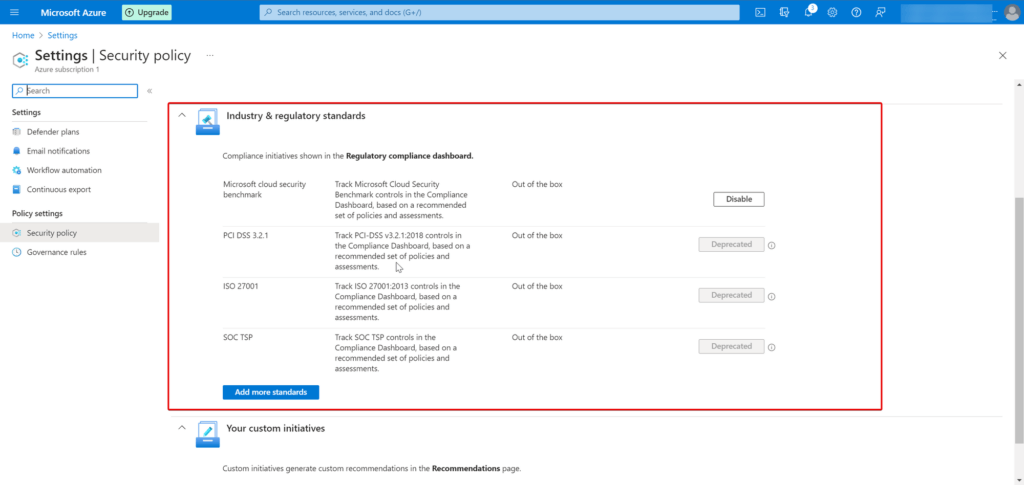Click the info icon next to PCI DSS Deprecated
This screenshot has width=1024, height=485.
coord(771,245)
